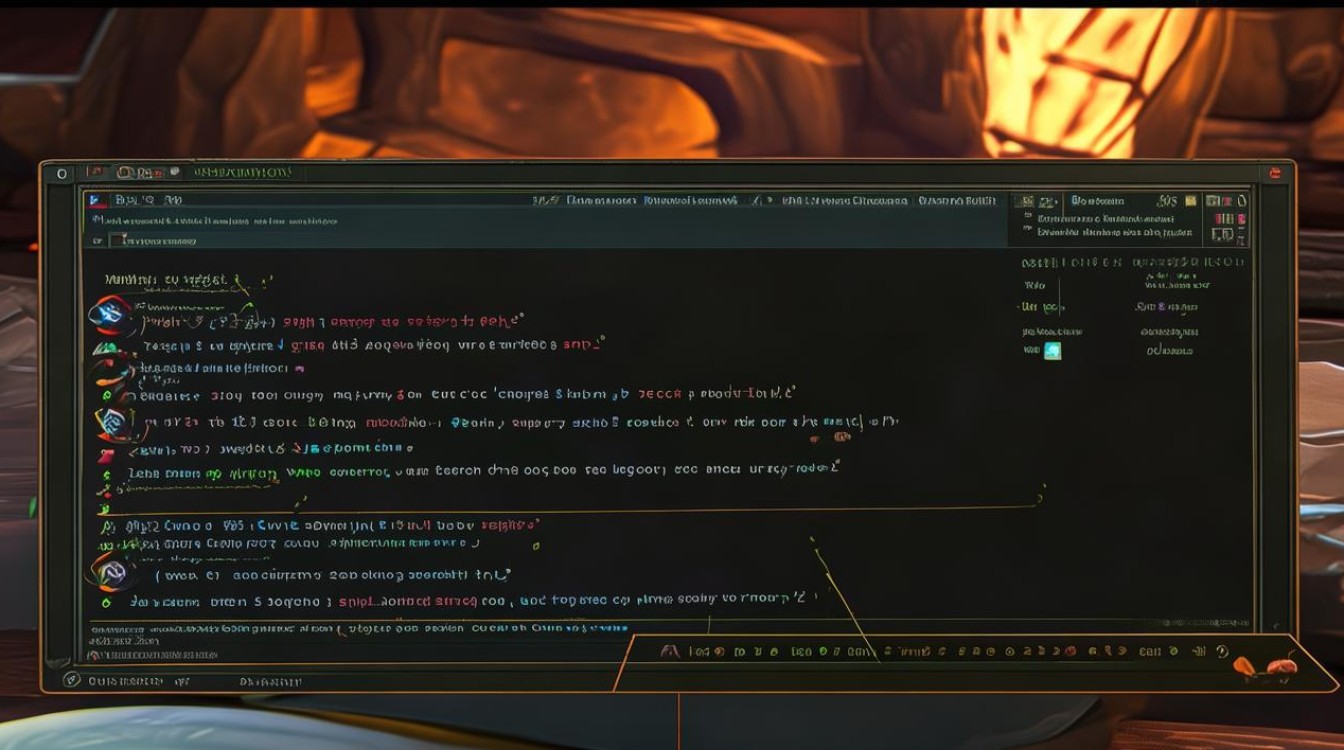Click the round icon at window's top-left corner
Screen dimensions: 1344x750
pyautogui.click(x=62, y=174)
